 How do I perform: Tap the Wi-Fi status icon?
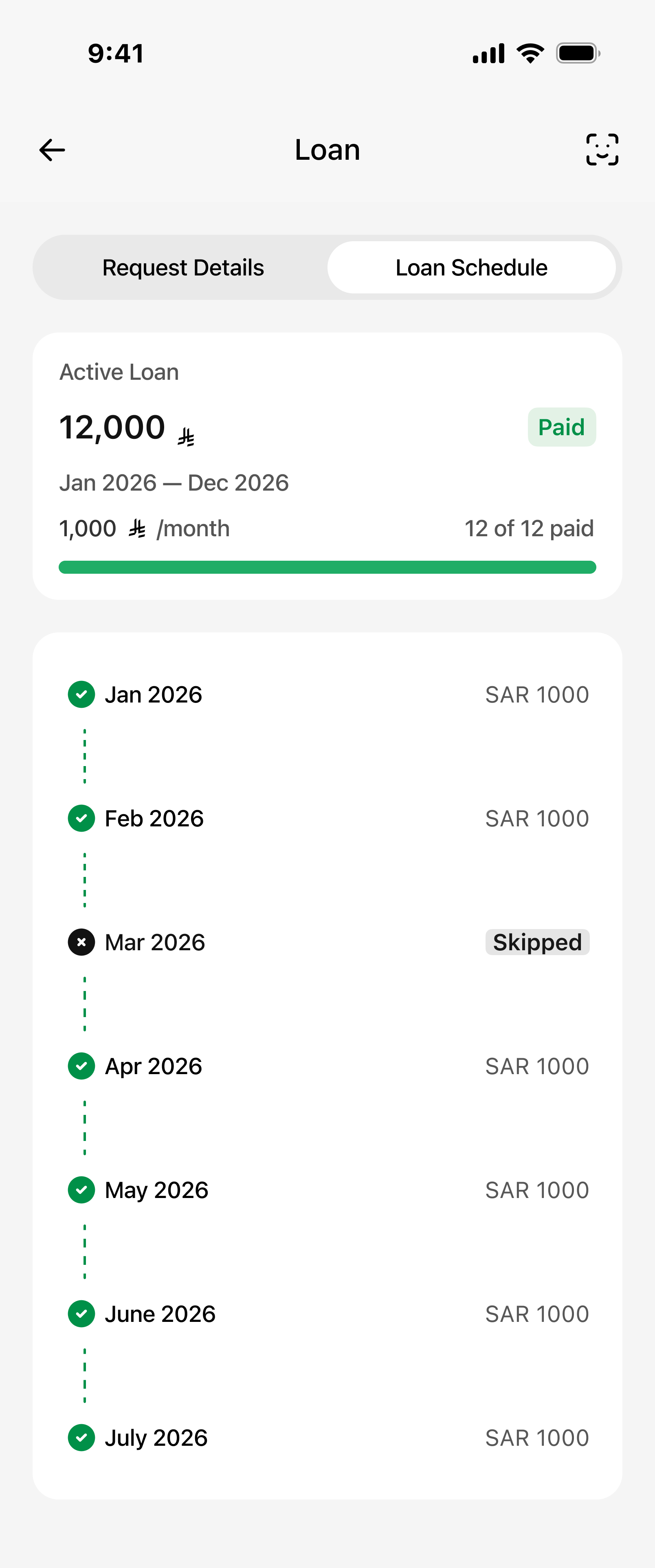click(x=530, y=53)
